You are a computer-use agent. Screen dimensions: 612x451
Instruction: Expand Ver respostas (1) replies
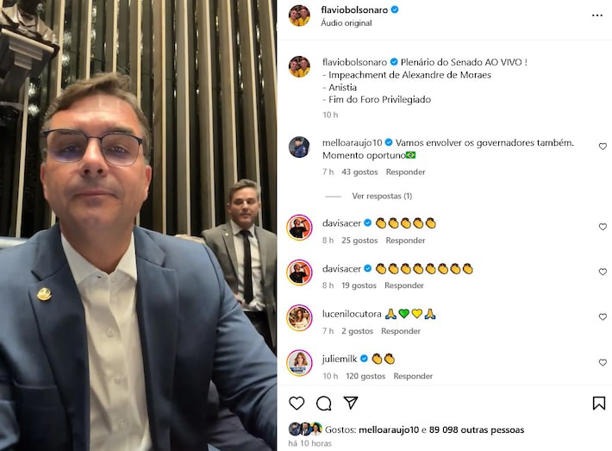(382, 196)
